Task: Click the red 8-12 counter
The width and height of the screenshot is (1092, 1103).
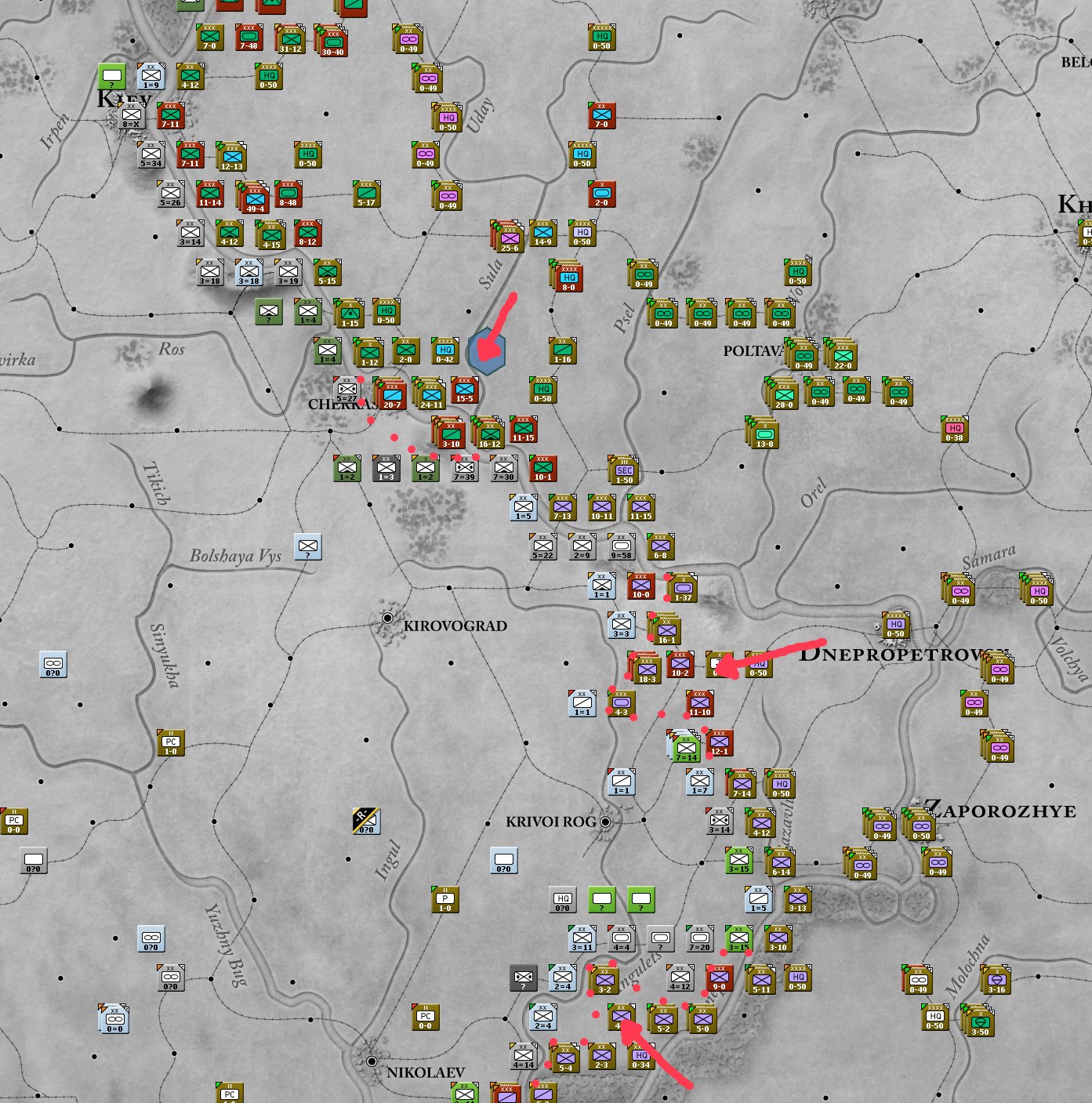Action: (308, 234)
